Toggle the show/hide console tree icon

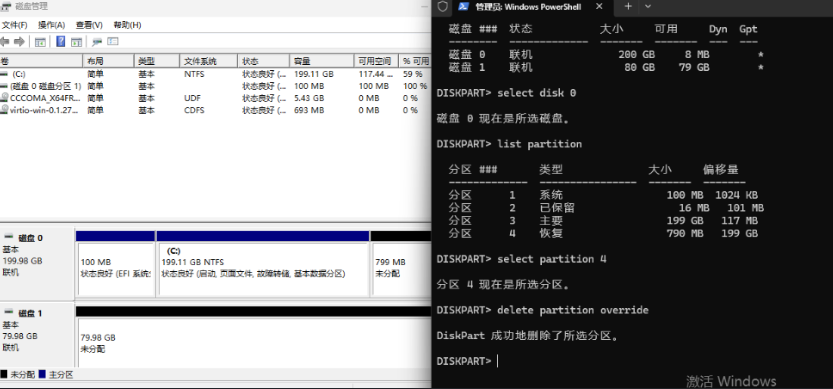click(40, 42)
